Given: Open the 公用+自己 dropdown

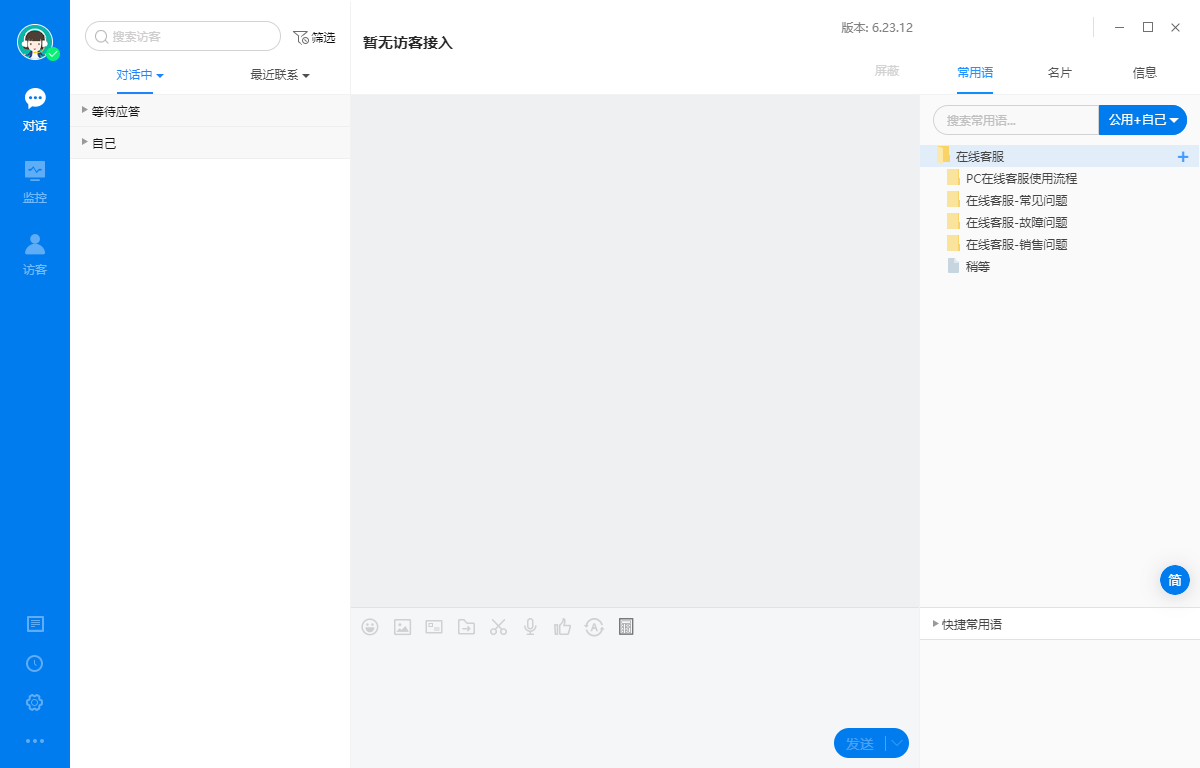Looking at the screenshot, I should tap(1142, 120).
